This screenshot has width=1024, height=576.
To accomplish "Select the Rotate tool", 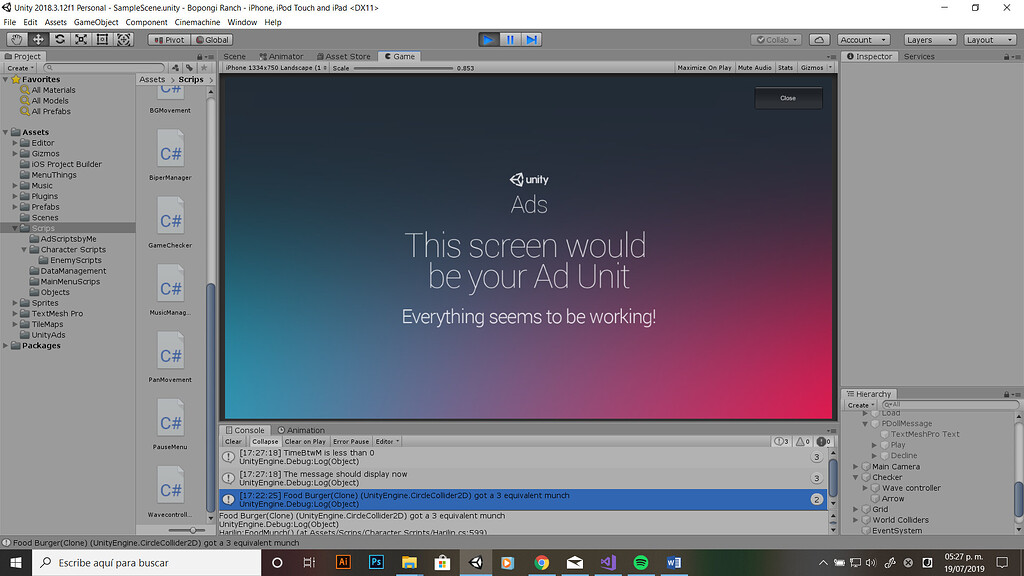I will tap(59, 39).
